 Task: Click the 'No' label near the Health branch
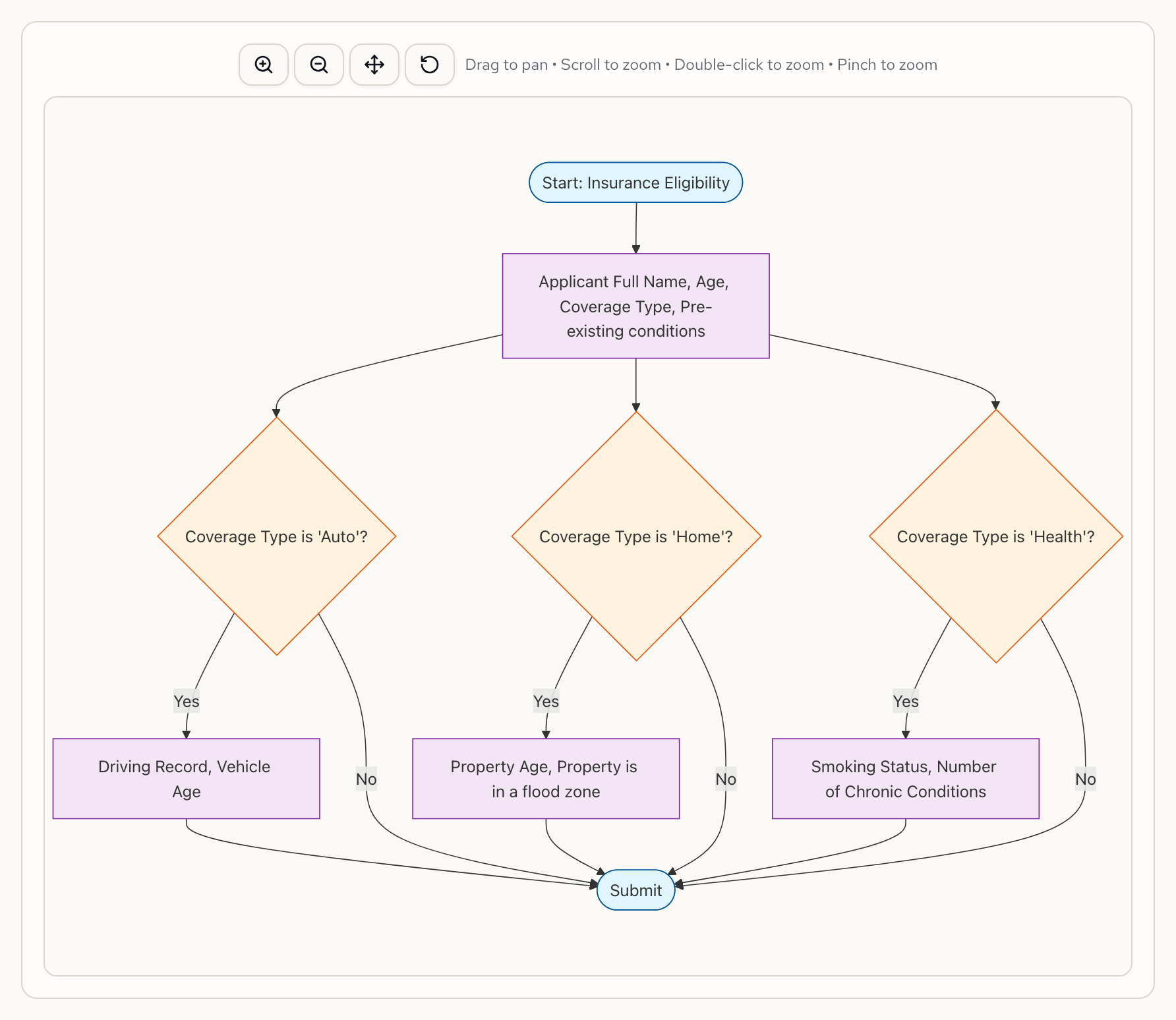[x=1085, y=779]
